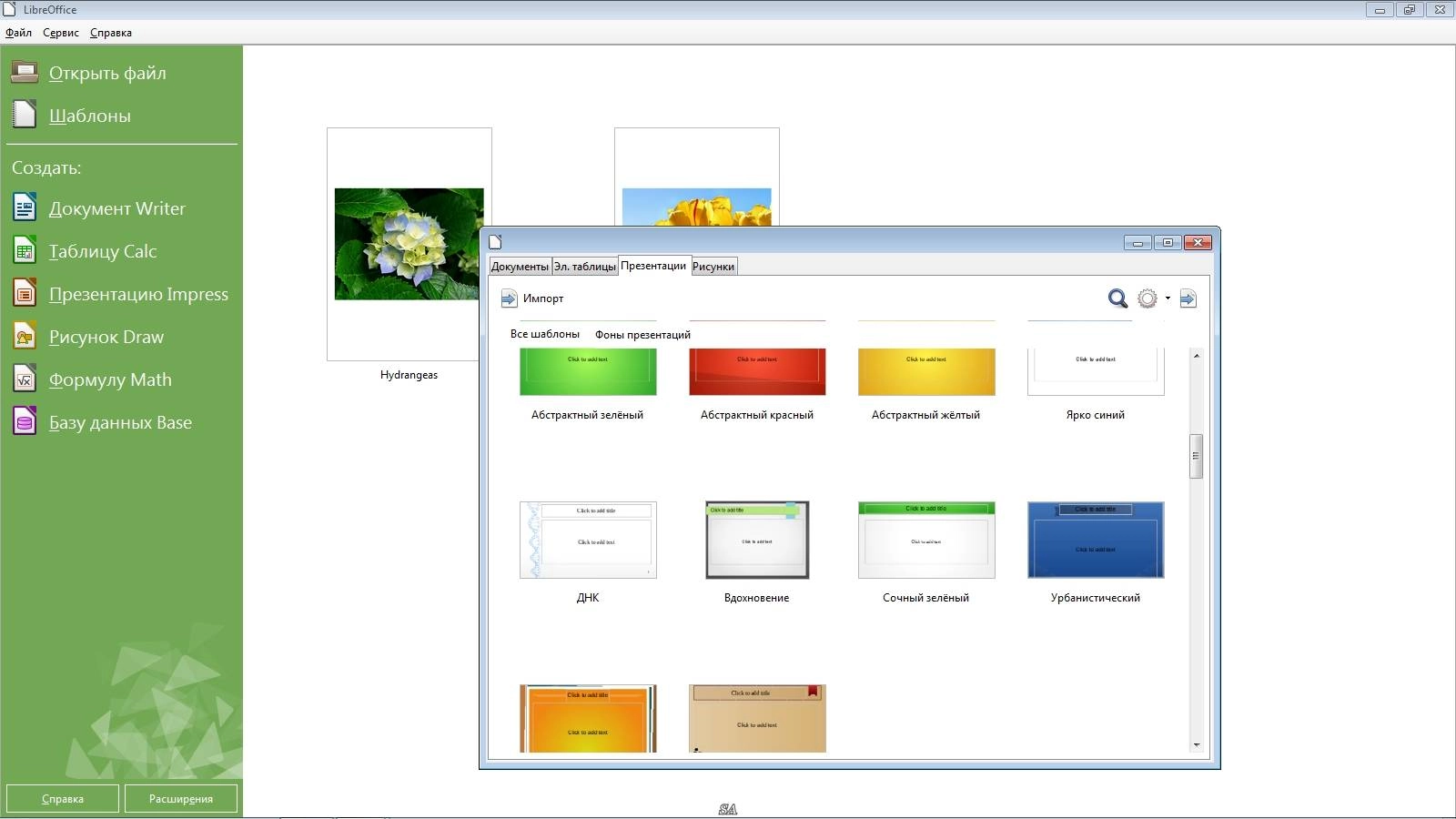The width and height of the screenshot is (1456, 819).
Task: Close the template dialog window
Action: tap(1198, 242)
